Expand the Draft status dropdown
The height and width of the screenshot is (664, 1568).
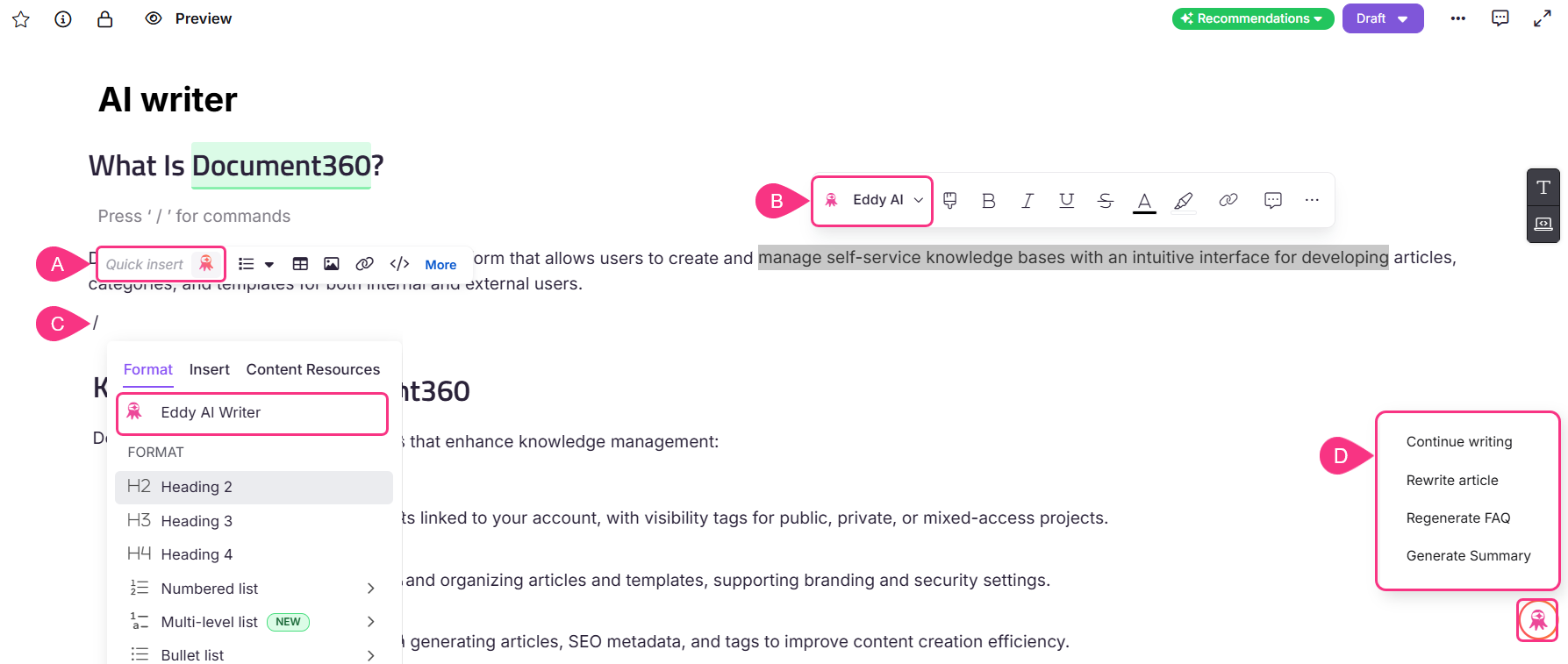pos(1382,18)
